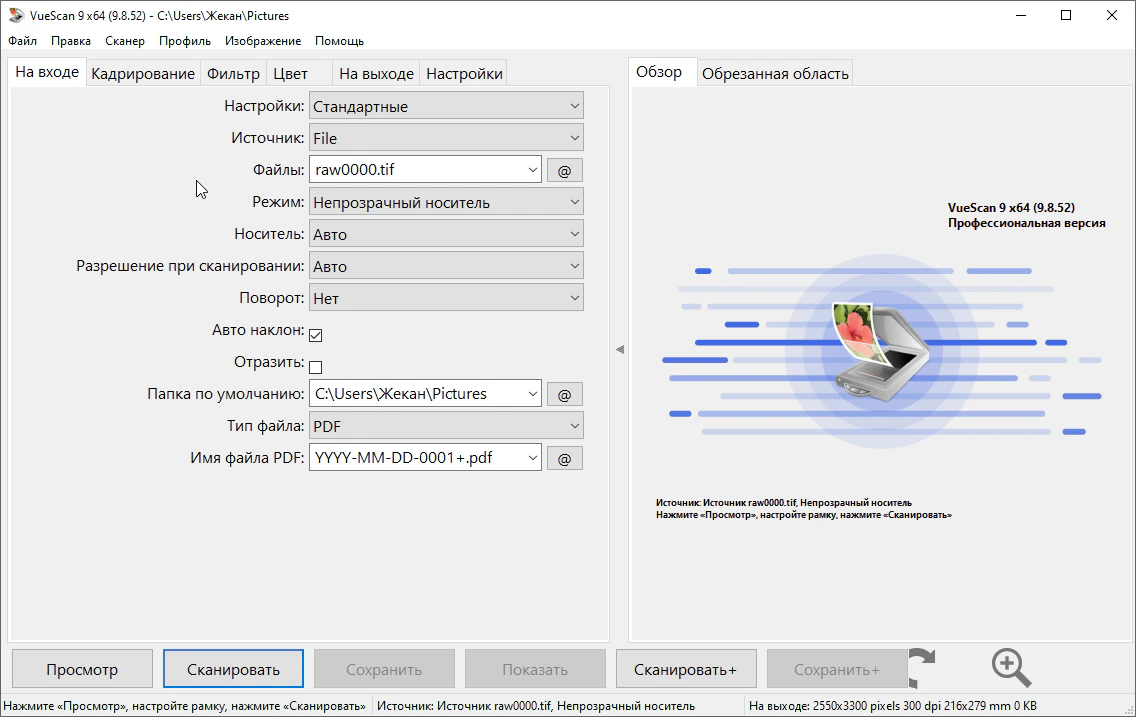Switch to the Обрезанная область tab
Screen dimensions: 1136x717
[x=775, y=74]
